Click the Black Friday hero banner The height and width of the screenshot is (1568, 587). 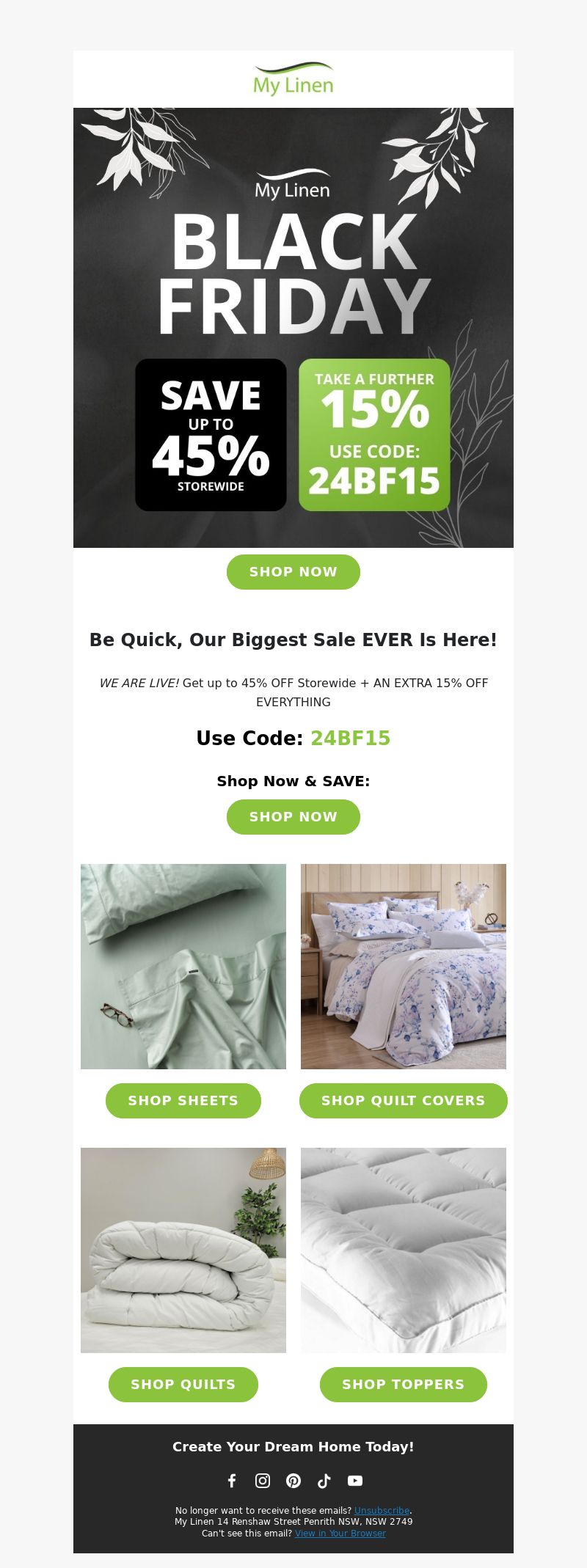[x=293, y=328]
